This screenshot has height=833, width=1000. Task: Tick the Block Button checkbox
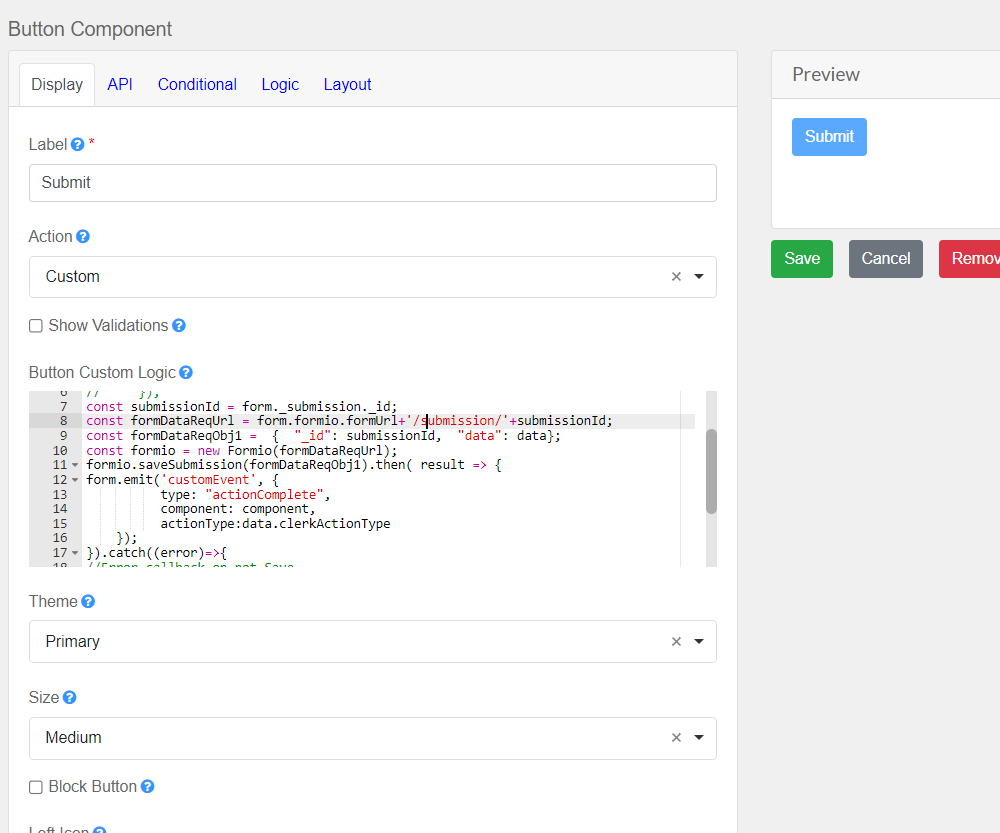click(x=36, y=787)
